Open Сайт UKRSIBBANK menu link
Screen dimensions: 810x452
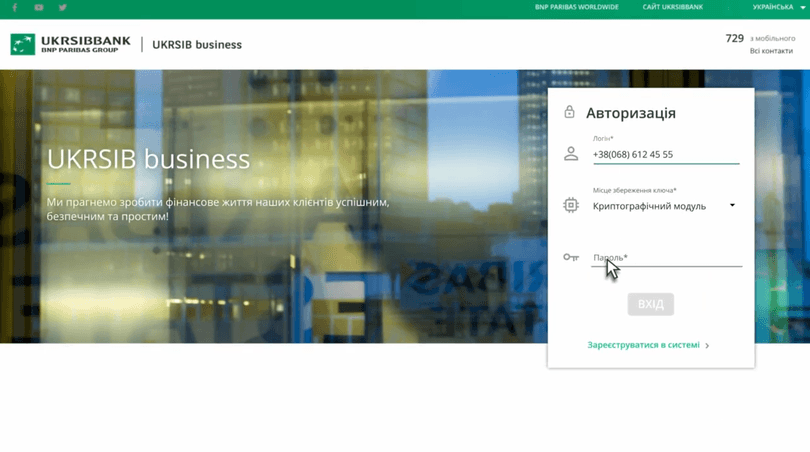(672, 7)
